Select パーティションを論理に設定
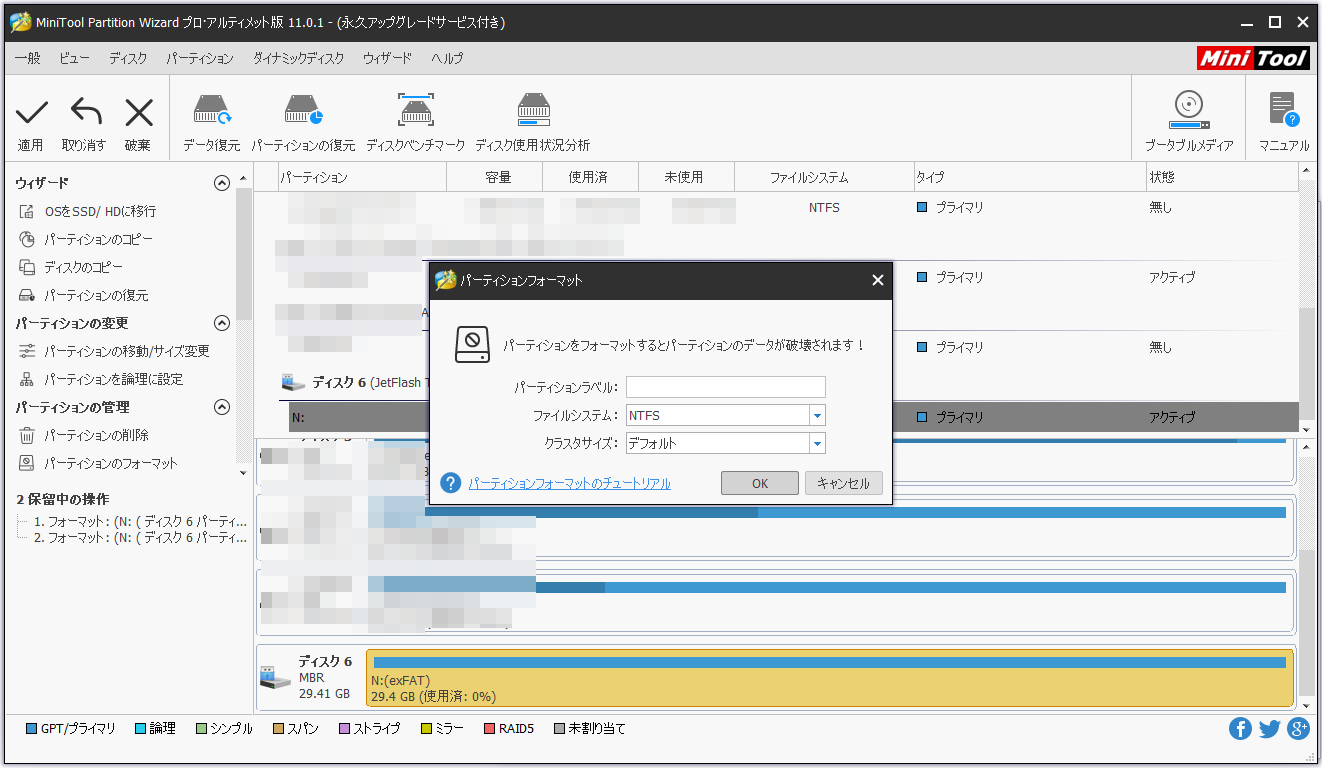 click(114, 380)
